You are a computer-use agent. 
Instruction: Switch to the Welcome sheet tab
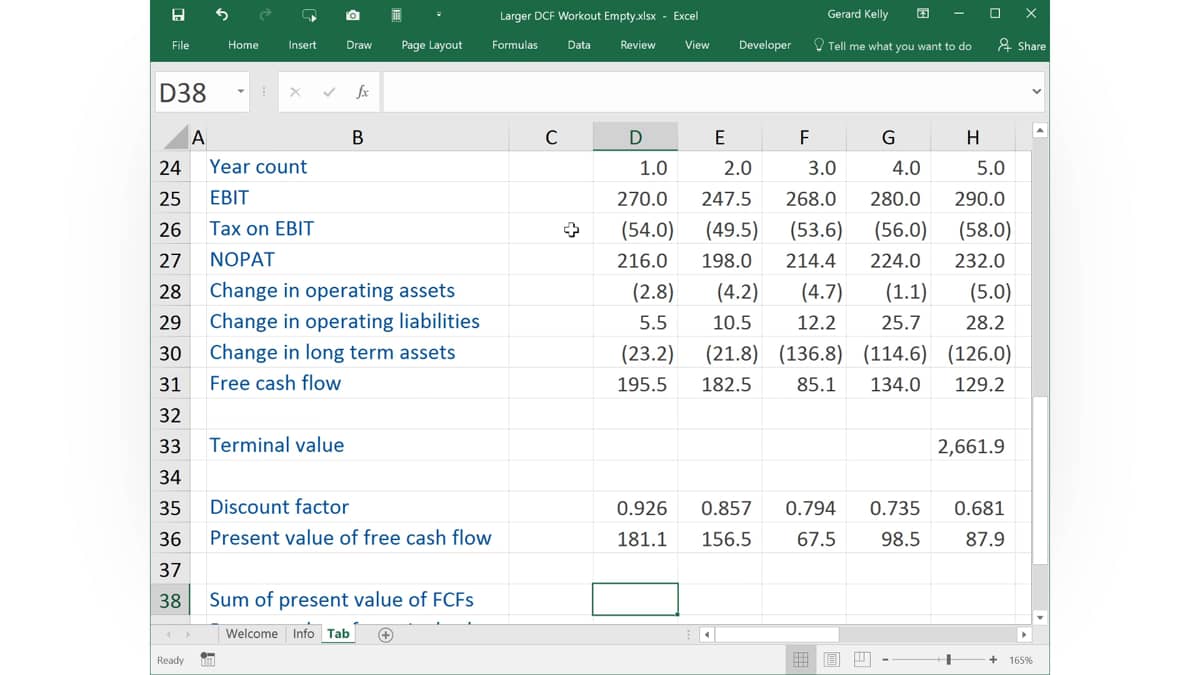pos(252,634)
